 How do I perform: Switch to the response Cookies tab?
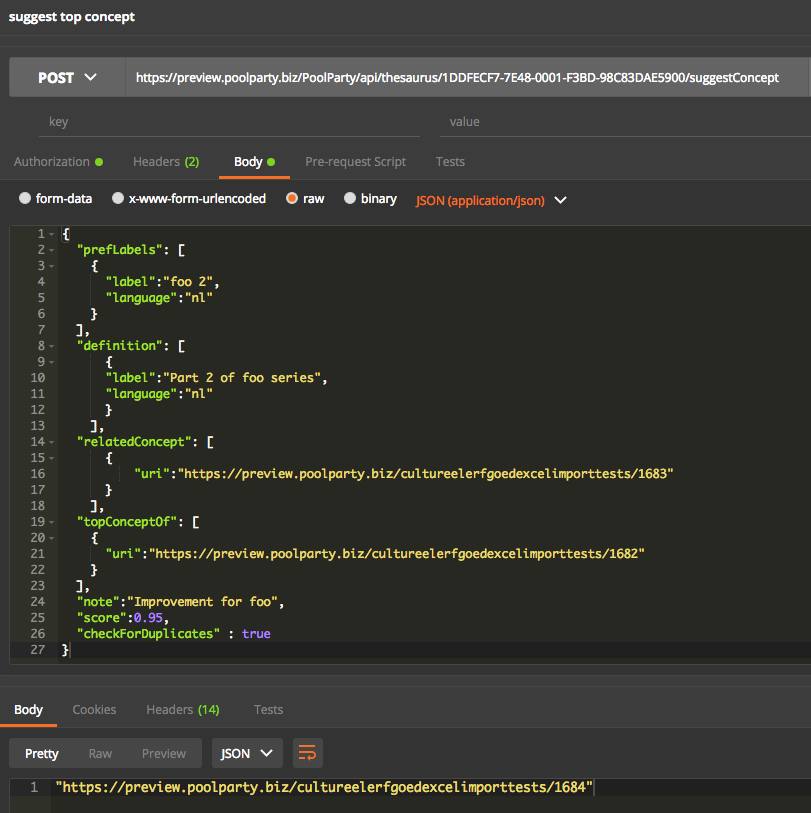pyautogui.click(x=94, y=710)
